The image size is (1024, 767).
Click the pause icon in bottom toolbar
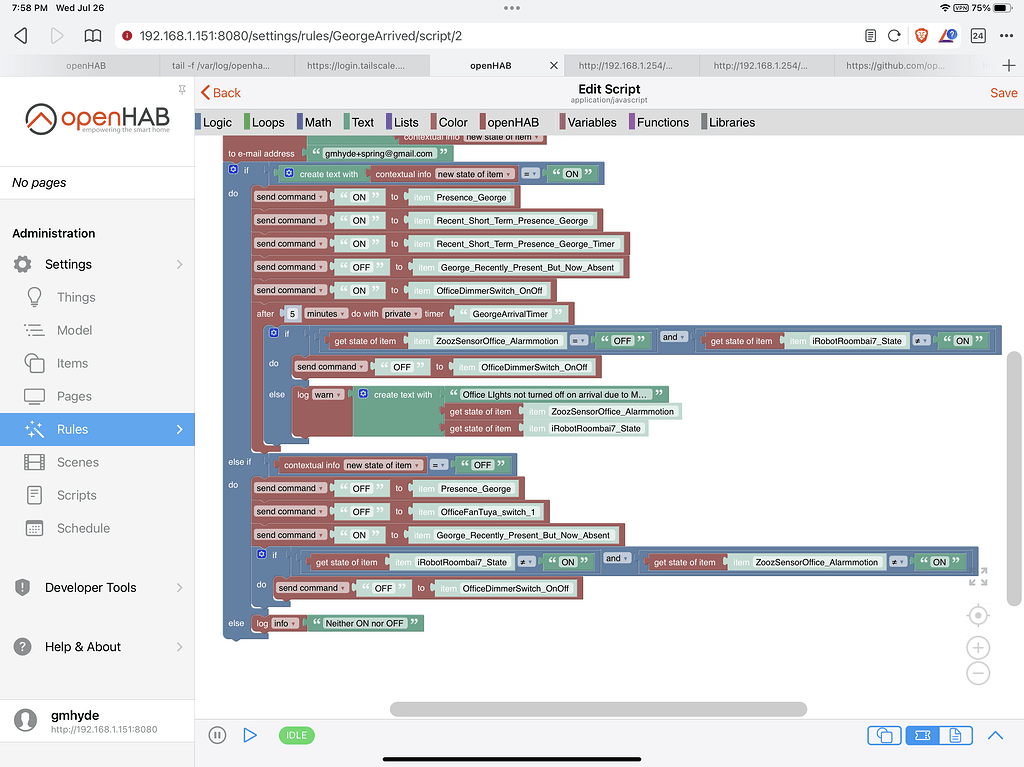point(217,734)
